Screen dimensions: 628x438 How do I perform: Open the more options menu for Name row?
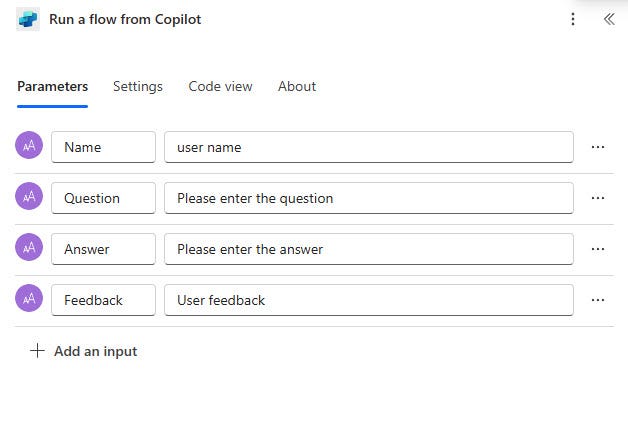point(598,147)
